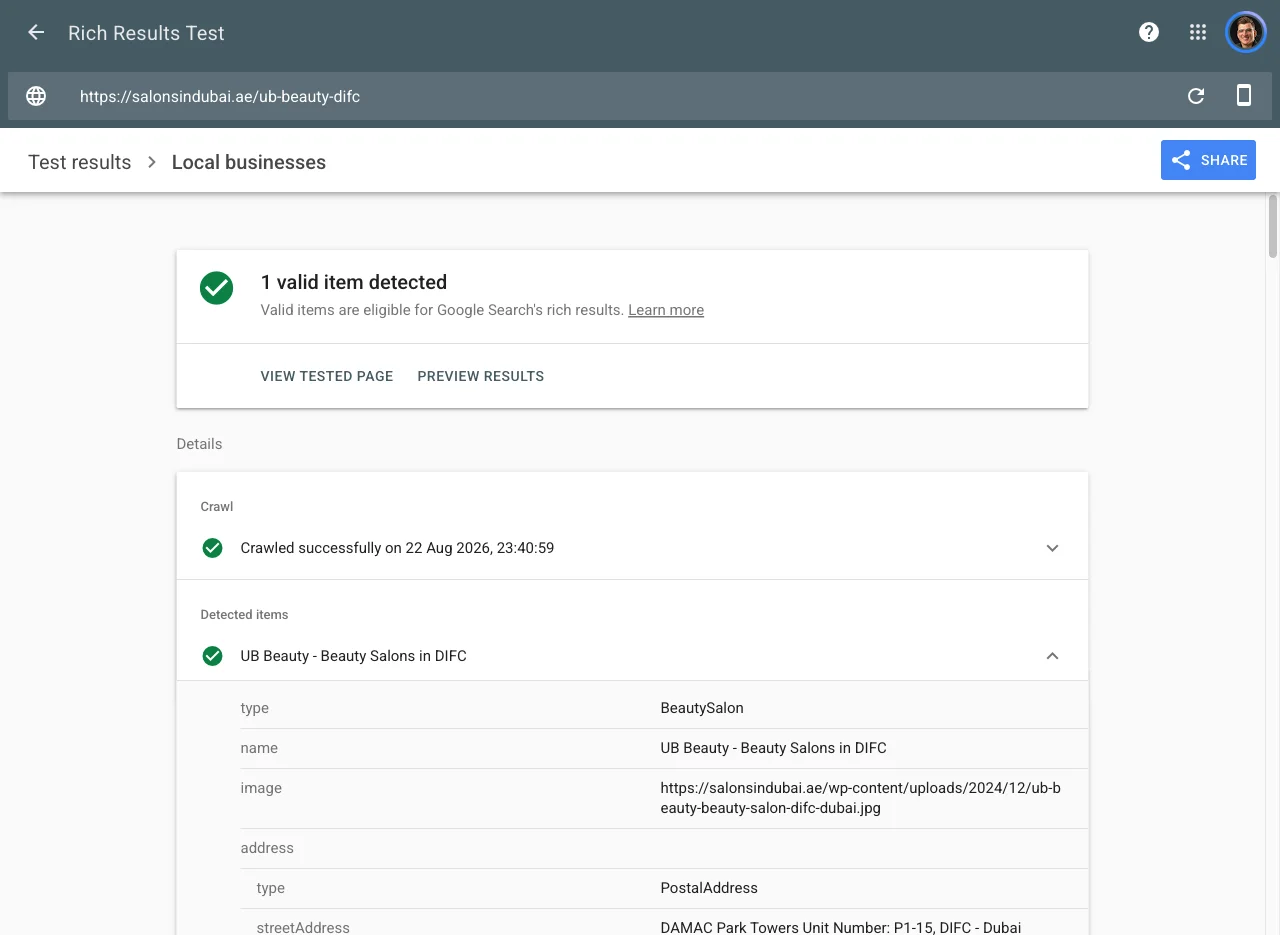Click the 'image' property label

point(261,788)
